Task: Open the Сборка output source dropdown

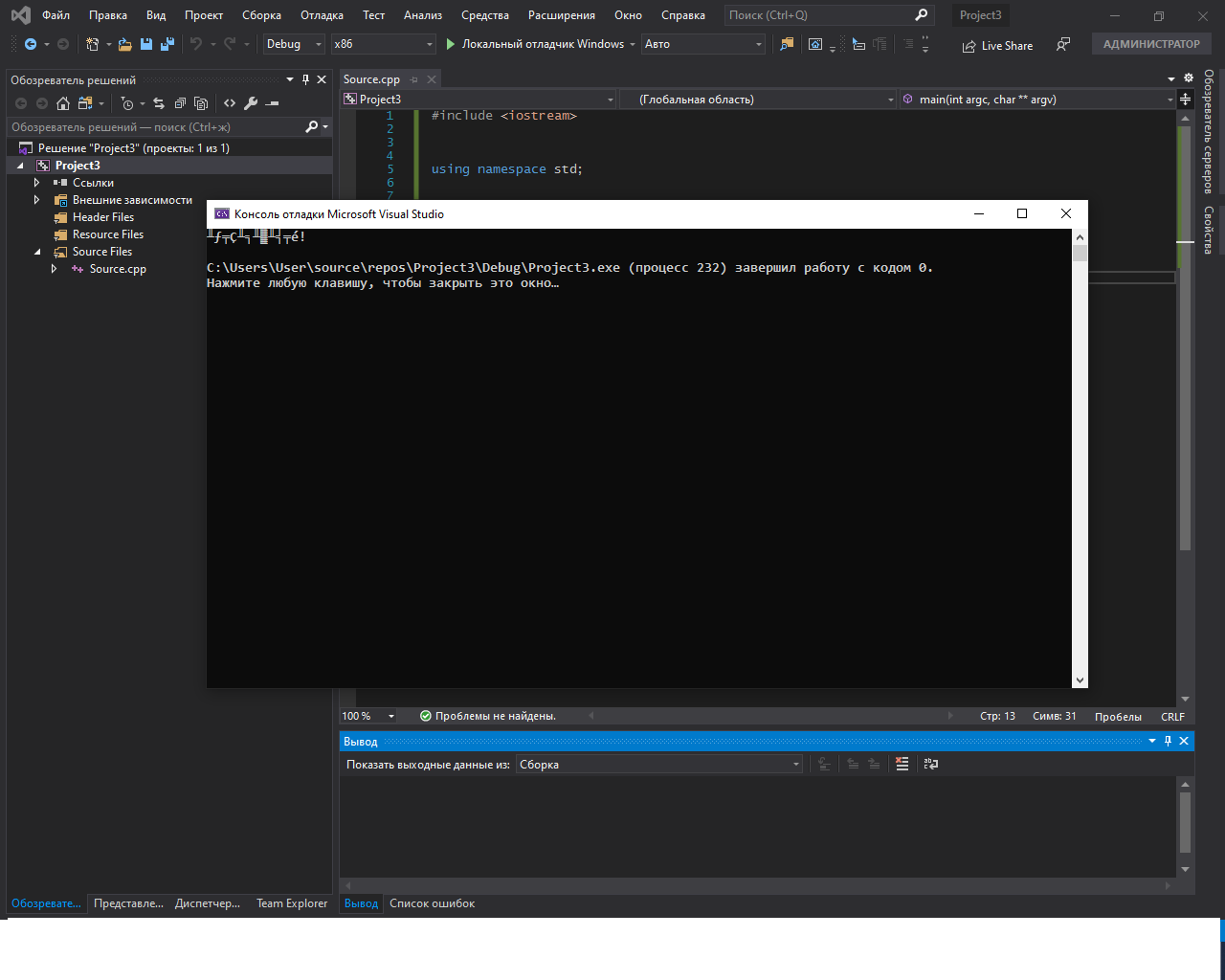Action: 659,764
